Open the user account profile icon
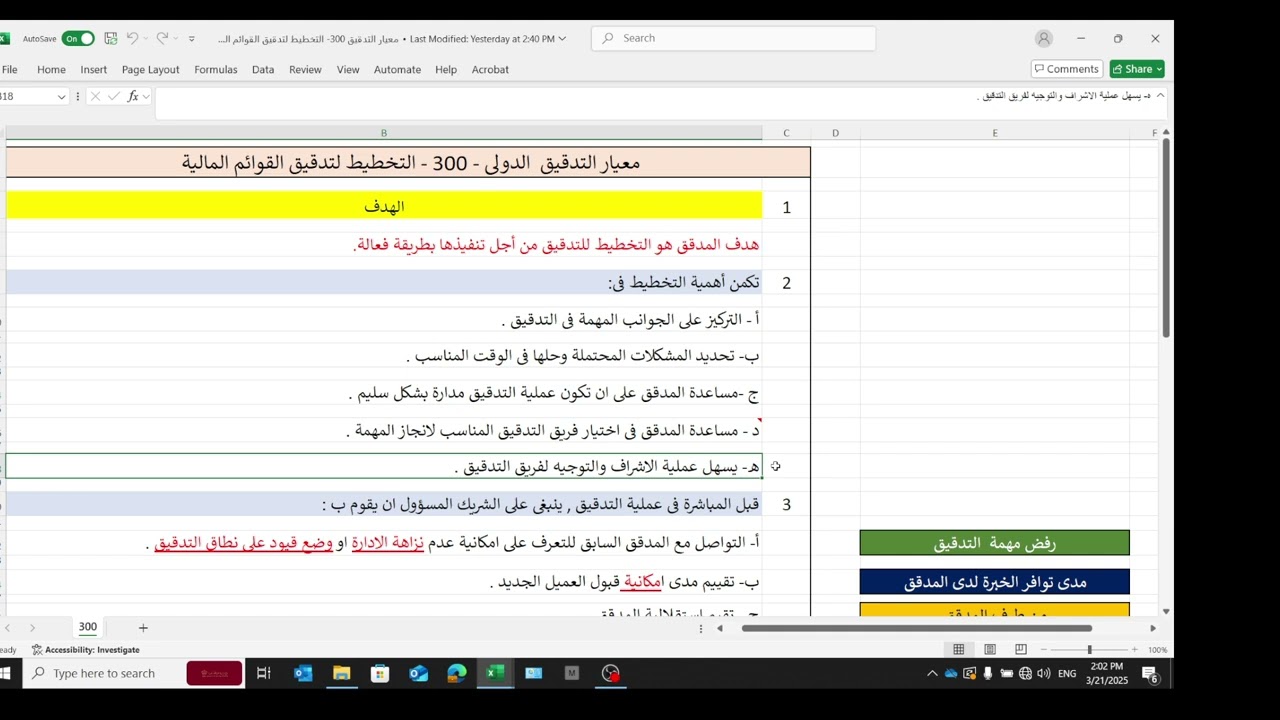The width and height of the screenshot is (1280, 720). pyautogui.click(x=1044, y=38)
